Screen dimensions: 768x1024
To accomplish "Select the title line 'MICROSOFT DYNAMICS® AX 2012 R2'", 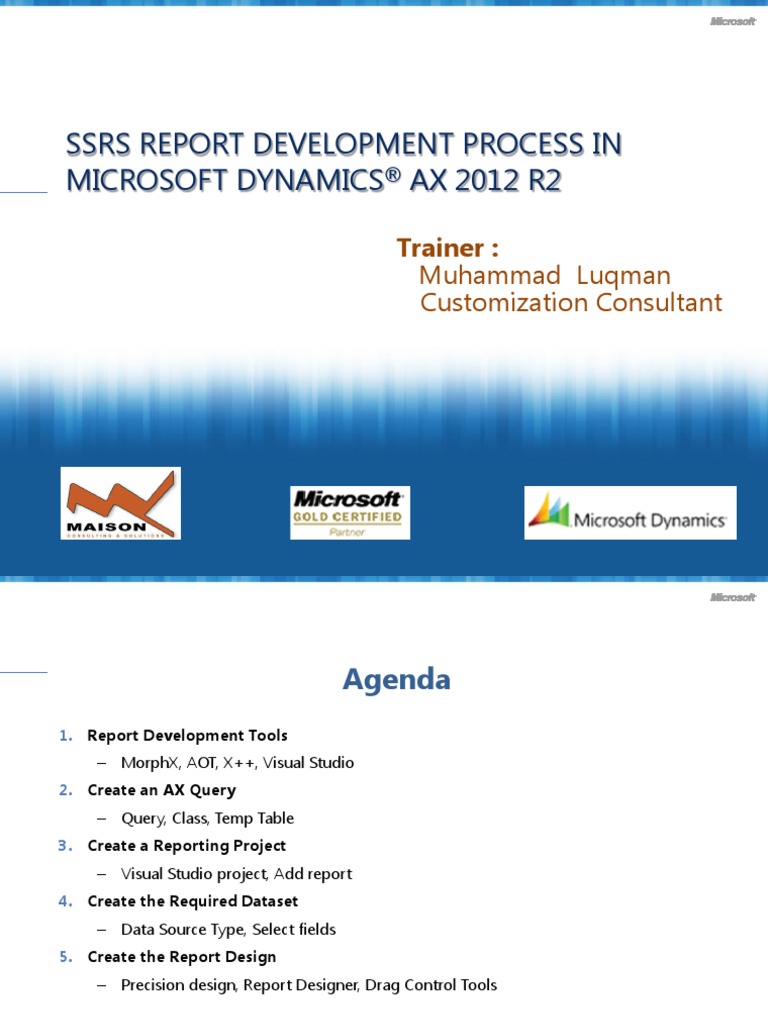I will (313, 180).
